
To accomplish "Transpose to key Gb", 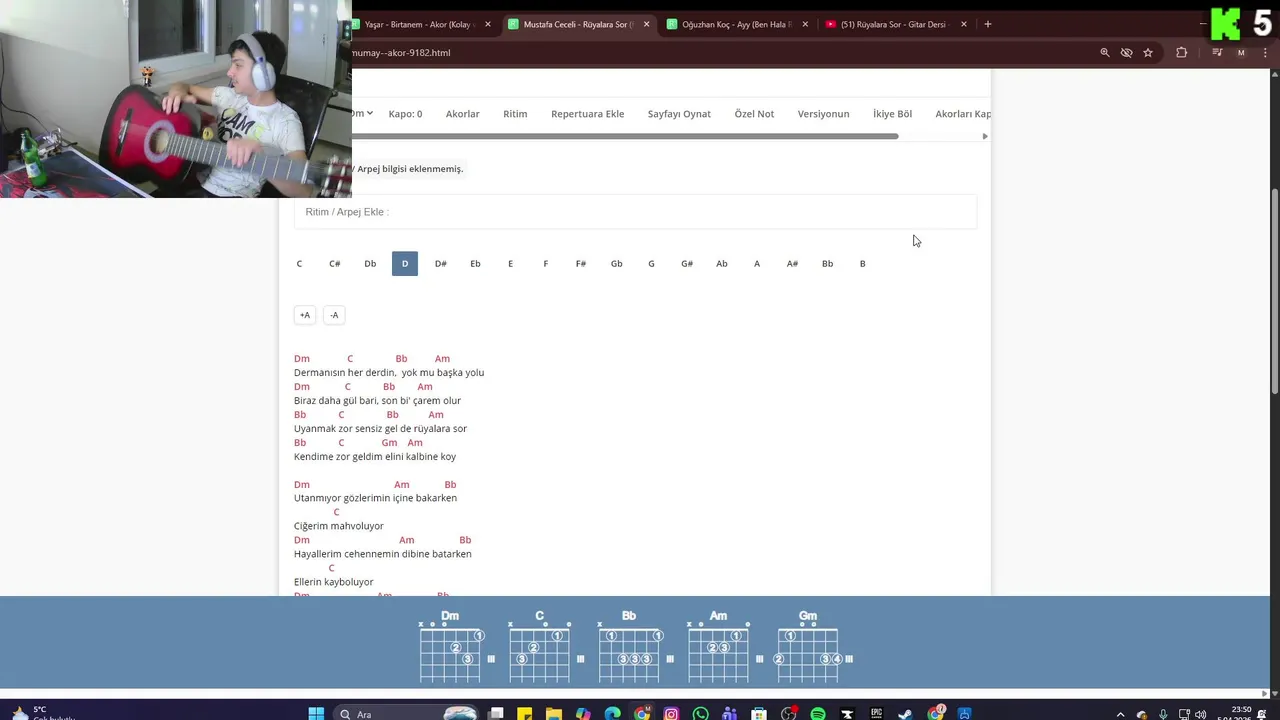I will pos(616,263).
